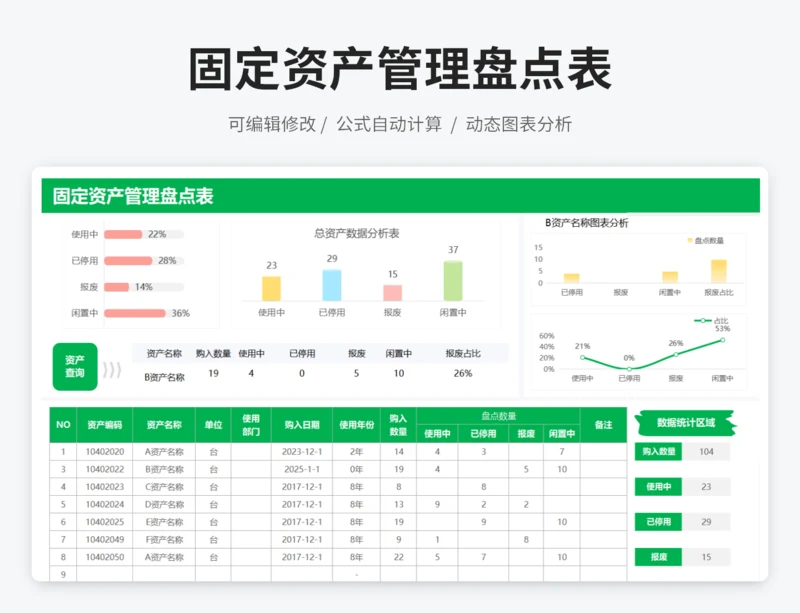Select the E资产名称 cell
This screenshot has width=800, height=613.
[x=164, y=522]
